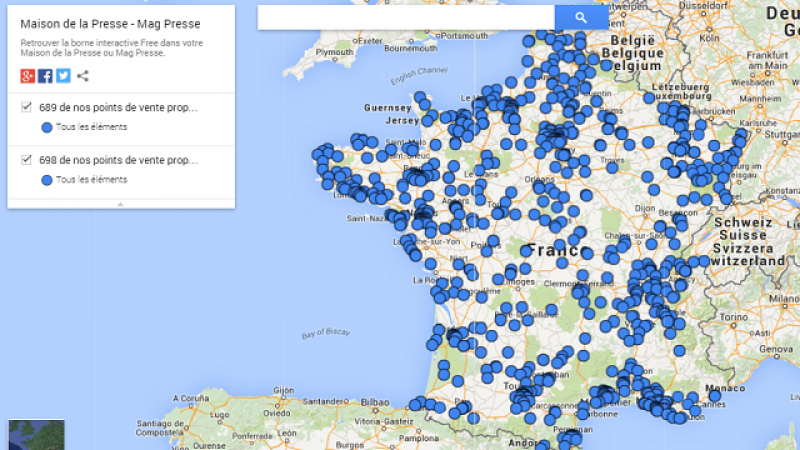Share the map on Facebook
Screen dimensions: 800x450
coord(45,76)
